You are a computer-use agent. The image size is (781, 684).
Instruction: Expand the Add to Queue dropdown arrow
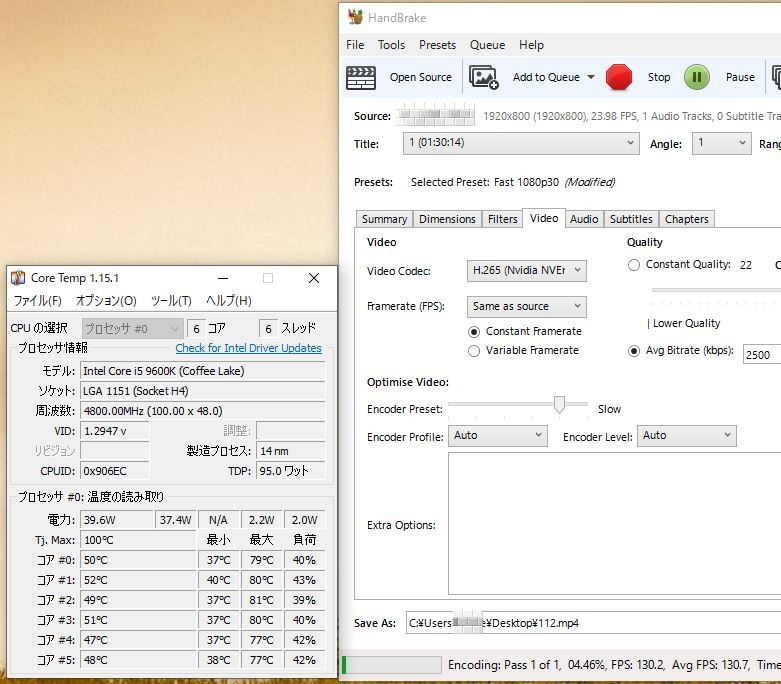pos(591,77)
